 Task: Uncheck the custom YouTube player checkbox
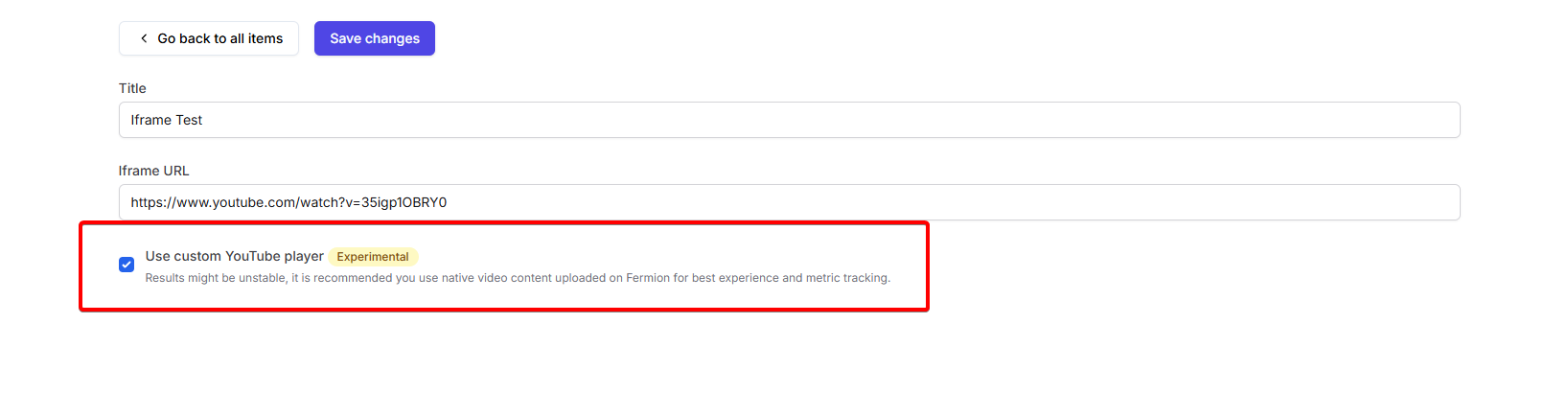point(127,265)
